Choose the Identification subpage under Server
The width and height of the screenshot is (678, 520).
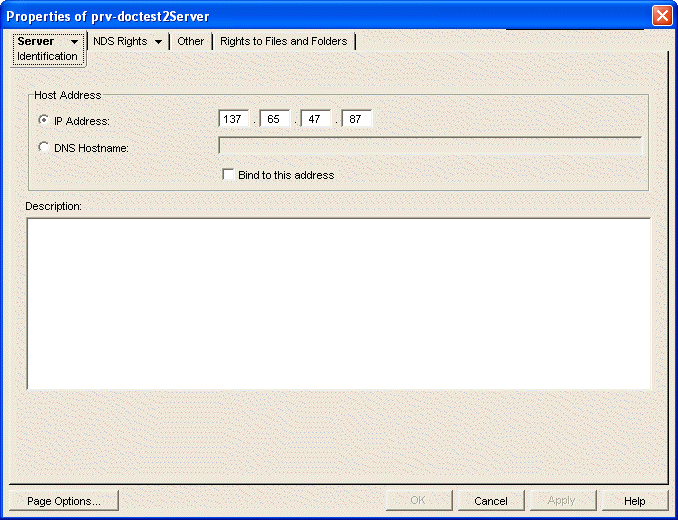click(x=47, y=56)
